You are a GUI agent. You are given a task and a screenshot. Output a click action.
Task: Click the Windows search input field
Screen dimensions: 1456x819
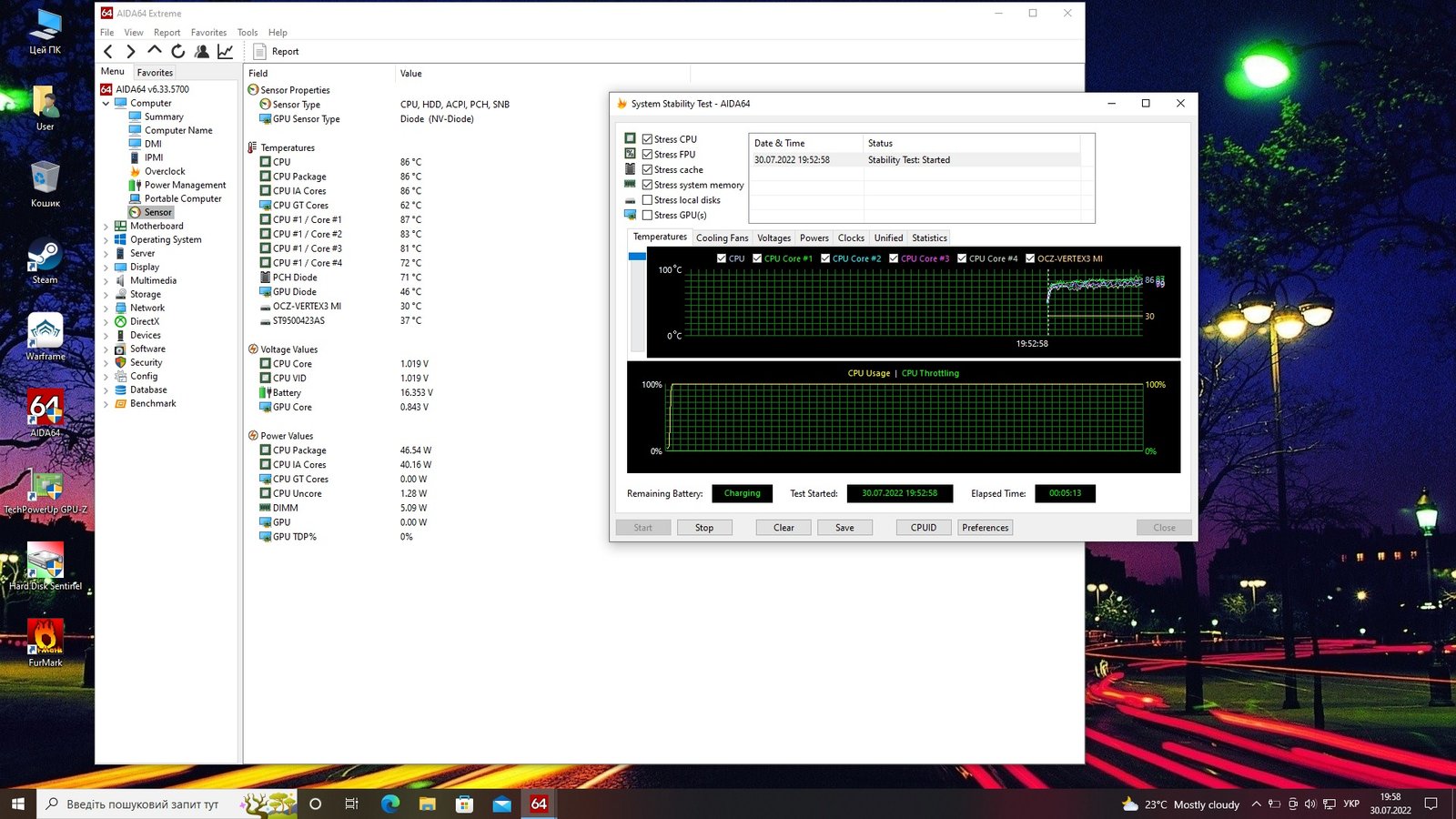tap(142, 804)
